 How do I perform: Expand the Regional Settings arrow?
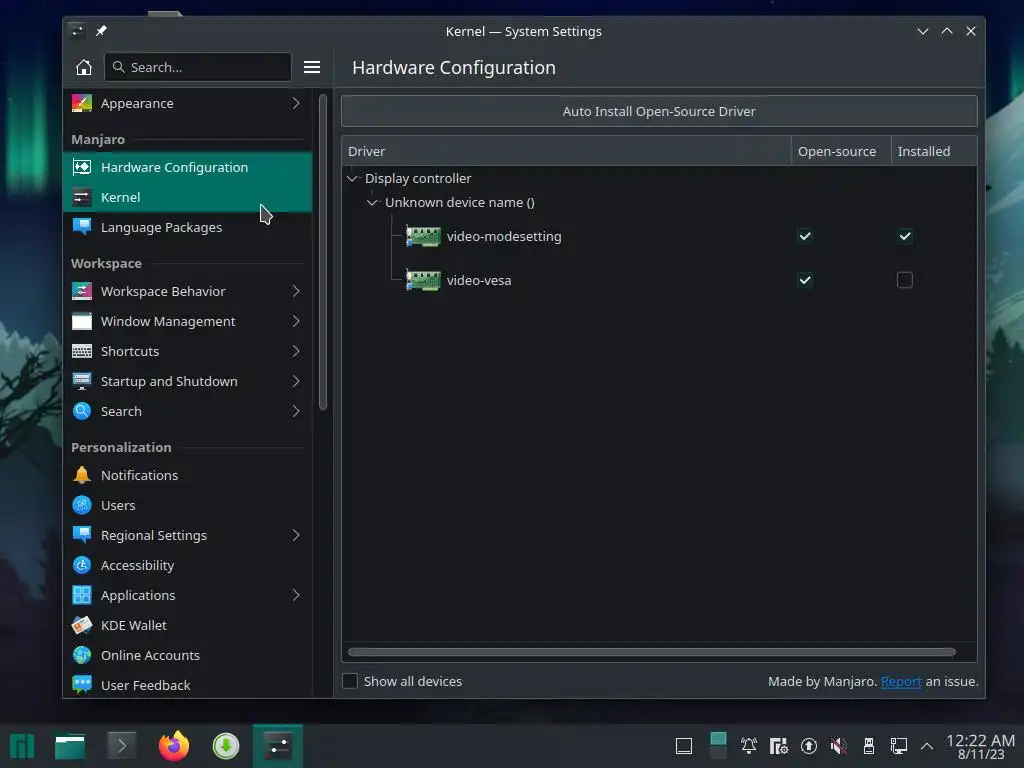coord(296,536)
